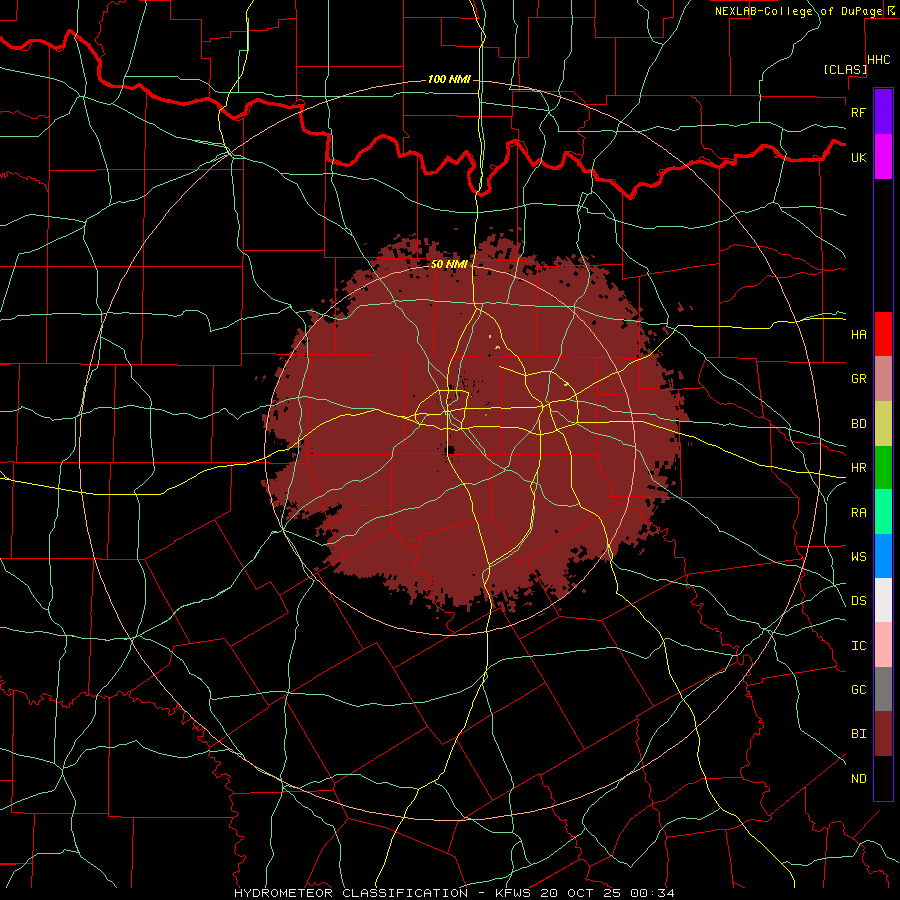Click the GC legend label

pyautogui.click(x=858, y=690)
